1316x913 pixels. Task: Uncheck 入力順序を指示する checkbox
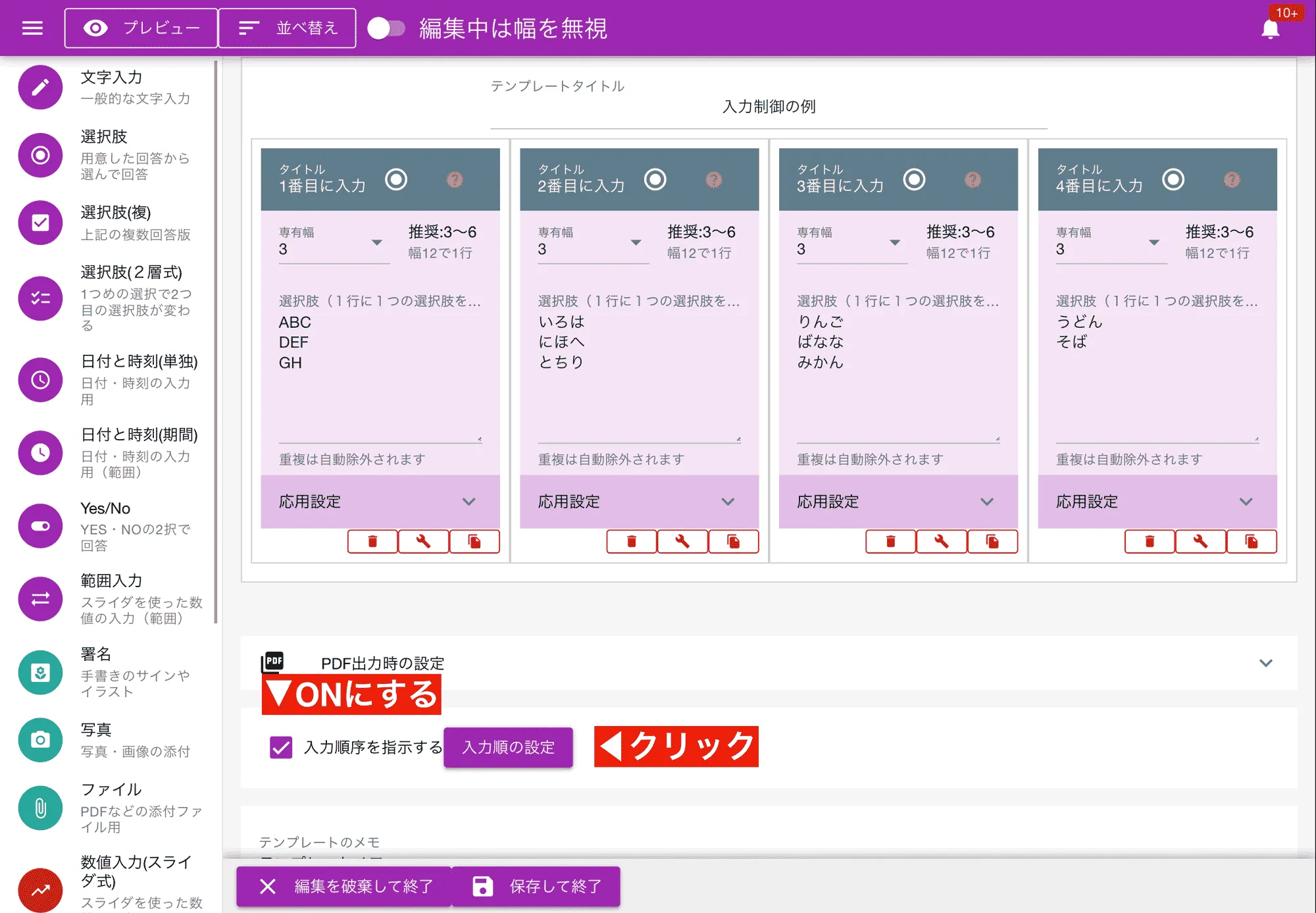point(280,747)
